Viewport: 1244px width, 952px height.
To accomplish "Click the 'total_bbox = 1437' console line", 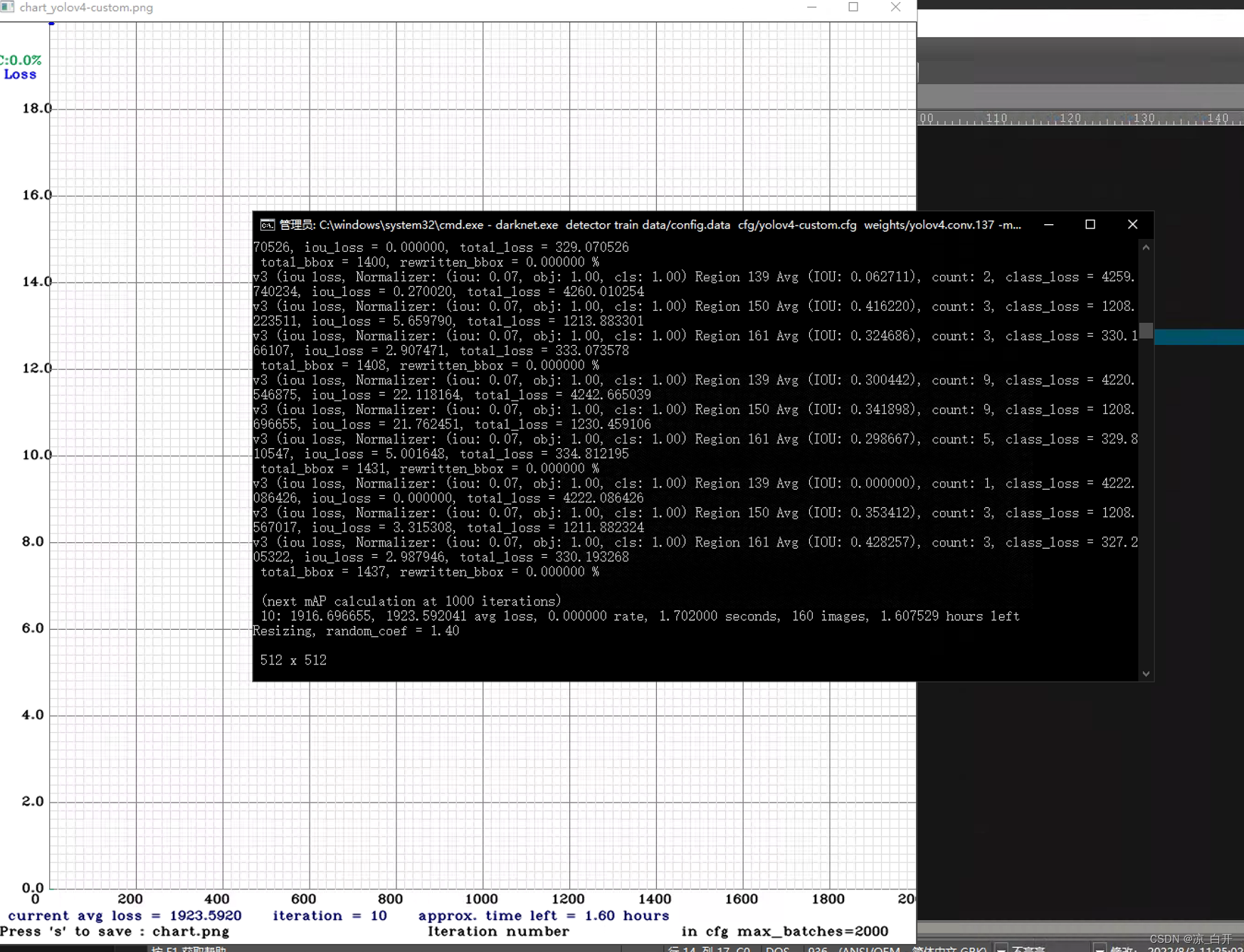I will [x=430, y=572].
